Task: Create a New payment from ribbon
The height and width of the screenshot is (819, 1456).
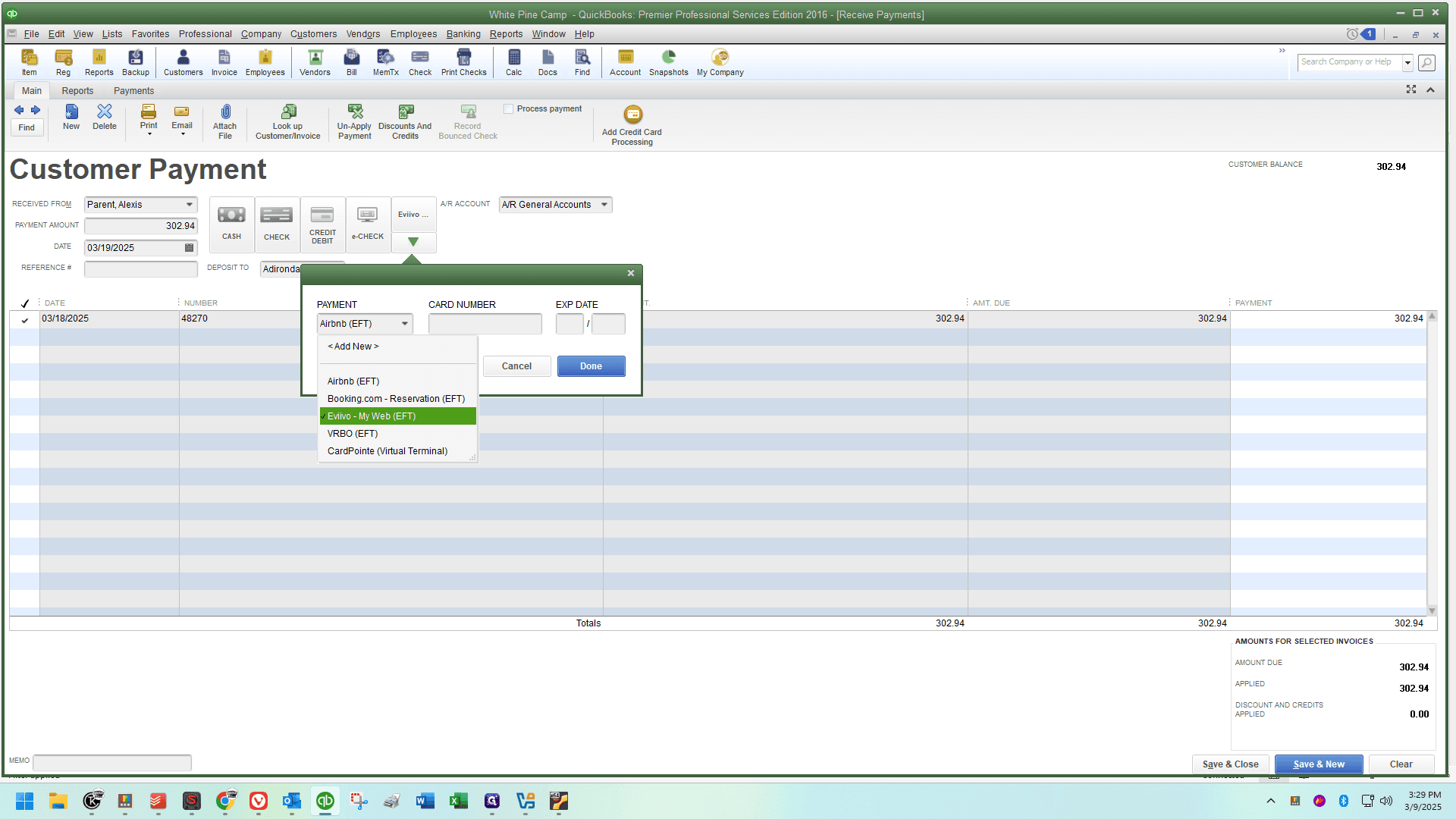Action: click(x=71, y=118)
